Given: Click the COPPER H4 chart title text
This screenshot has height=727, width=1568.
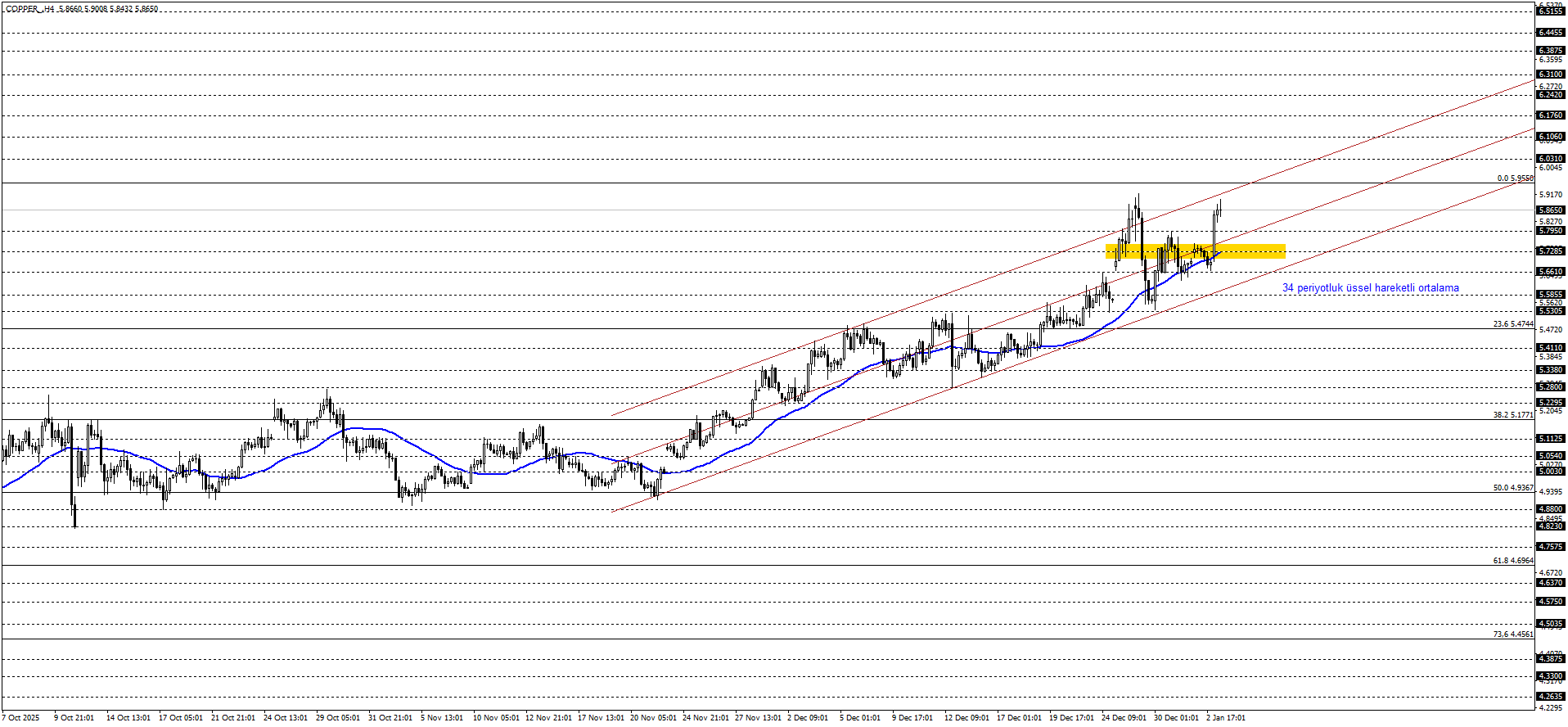Looking at the screenshot, I should pyautogui.click(x=82, y=9).
